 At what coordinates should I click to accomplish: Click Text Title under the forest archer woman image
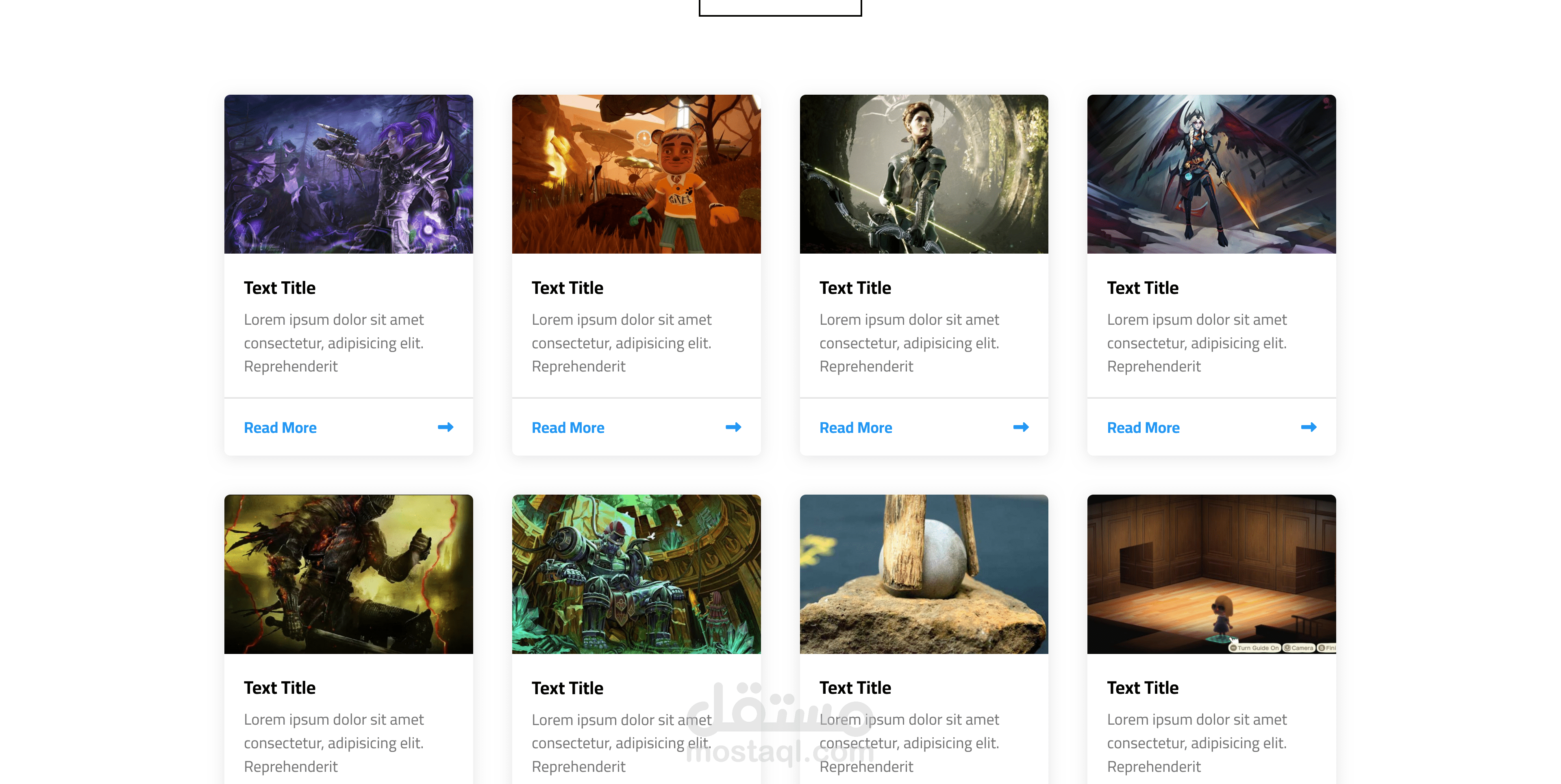click(x=855, y=288)
